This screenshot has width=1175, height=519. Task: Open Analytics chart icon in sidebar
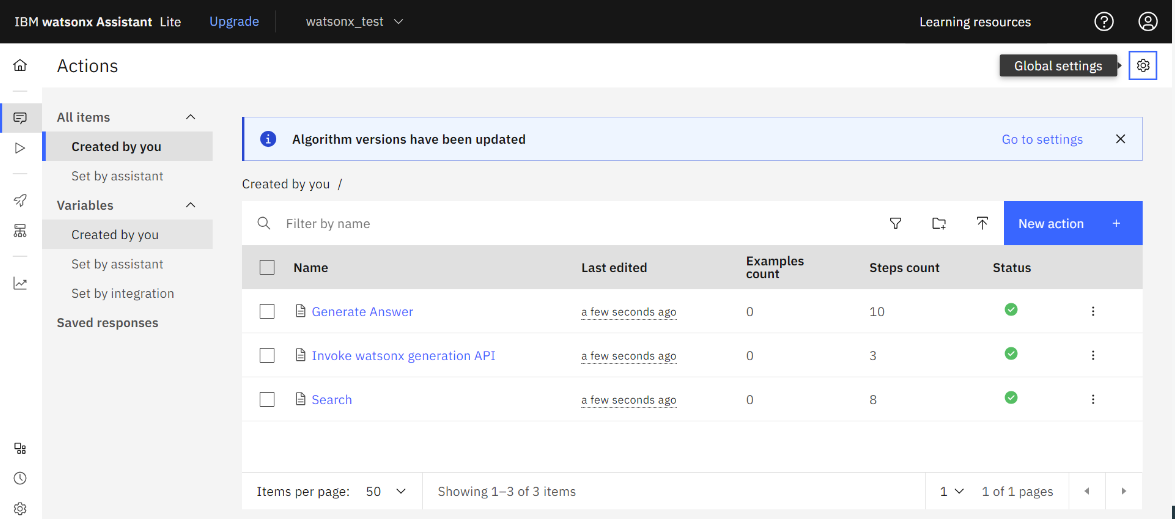coord(20,283)
